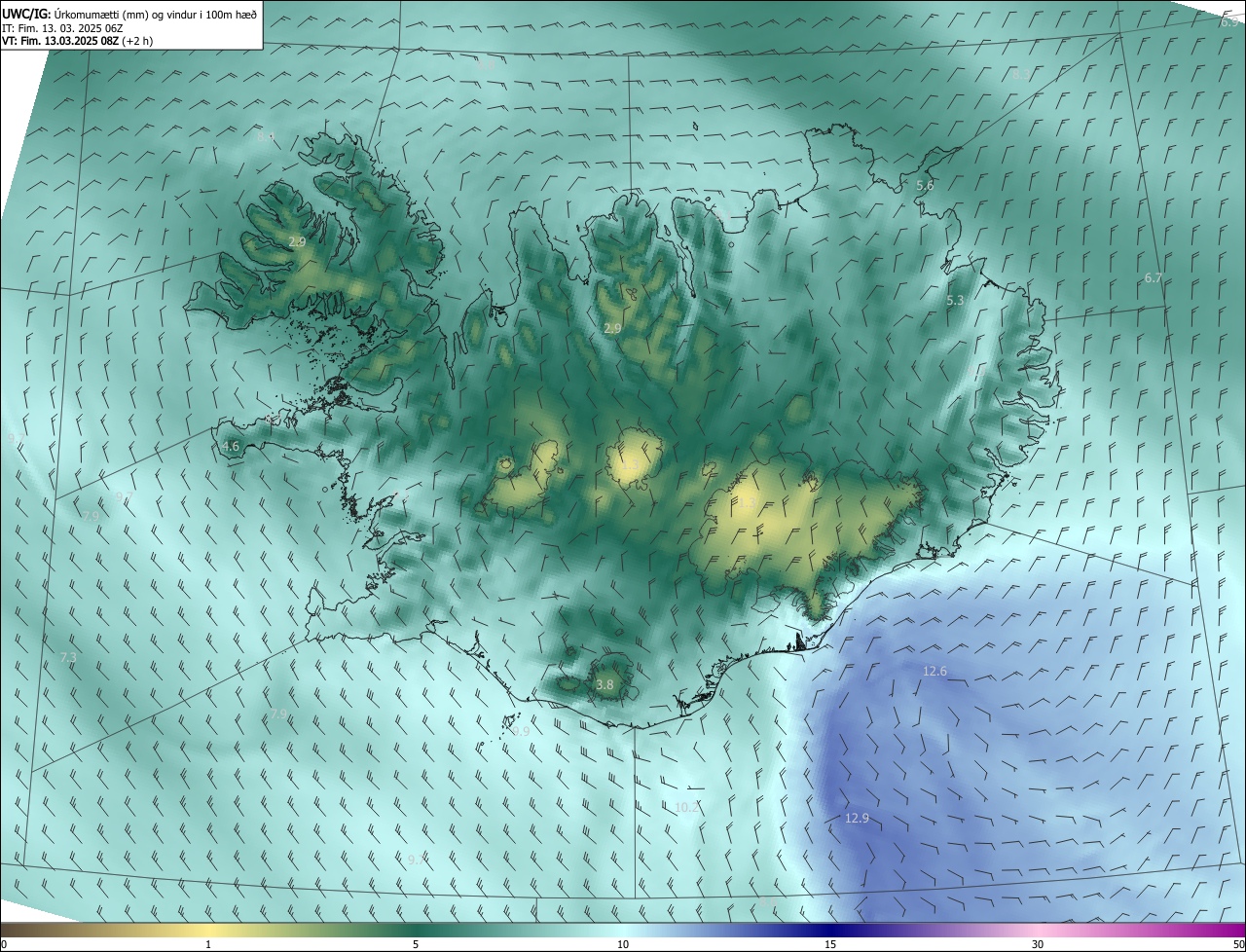Click the 10.2 value label on the map
Image resolution: width=1246 pixels, height=952 pixels.
pyautogui.click(x=686, y=808)
